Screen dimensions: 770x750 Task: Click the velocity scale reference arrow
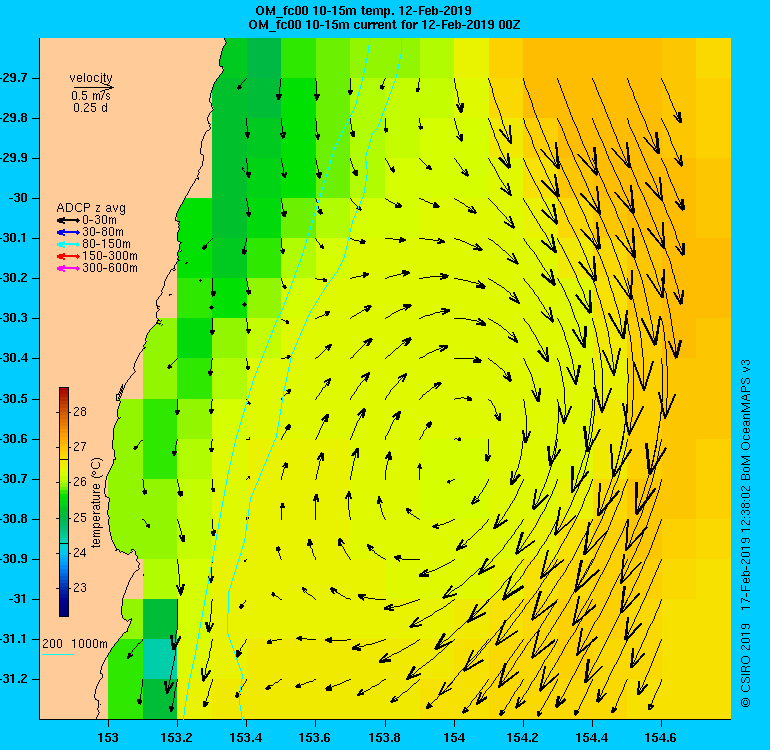pos(94,87)
